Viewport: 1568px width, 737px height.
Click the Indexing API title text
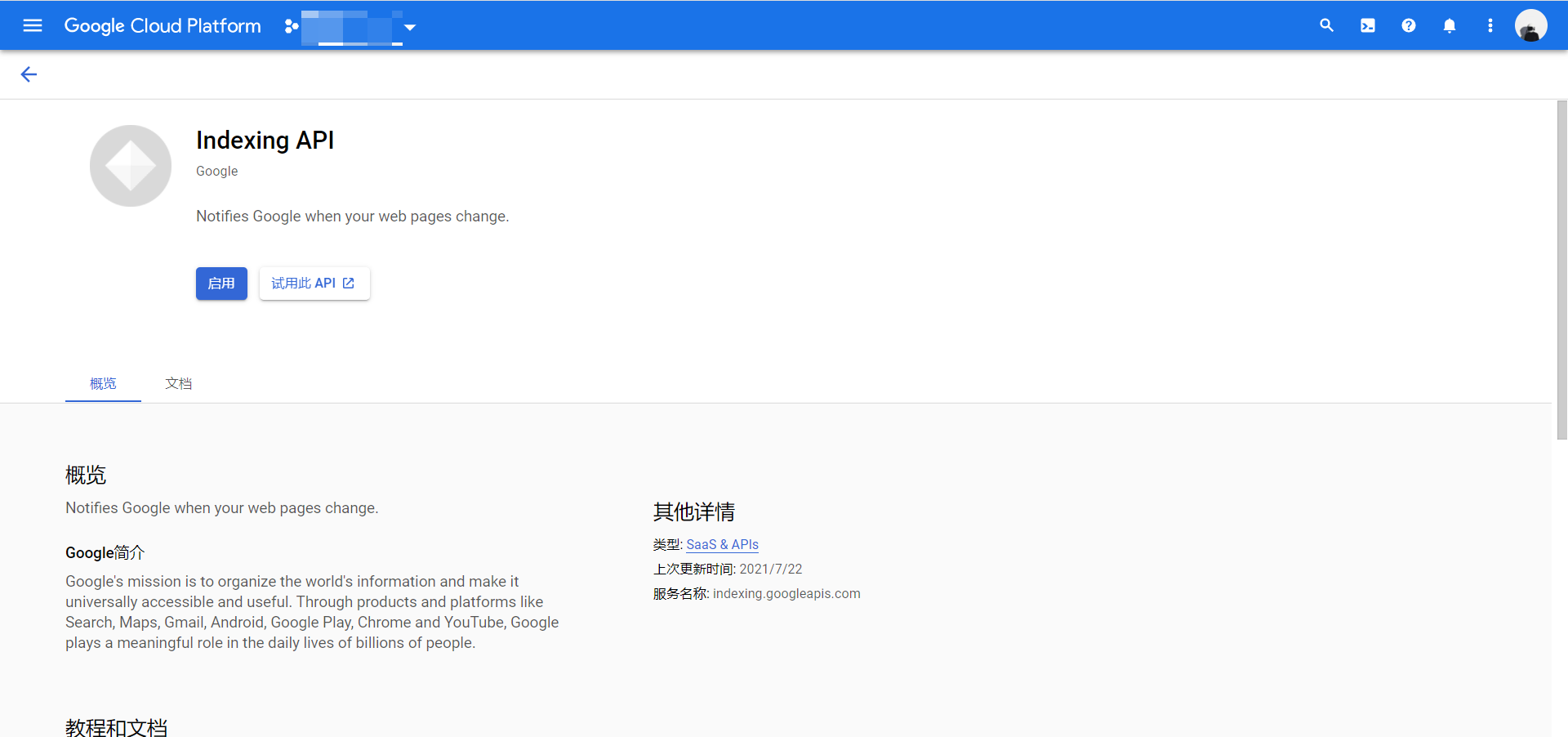[265, 141]
